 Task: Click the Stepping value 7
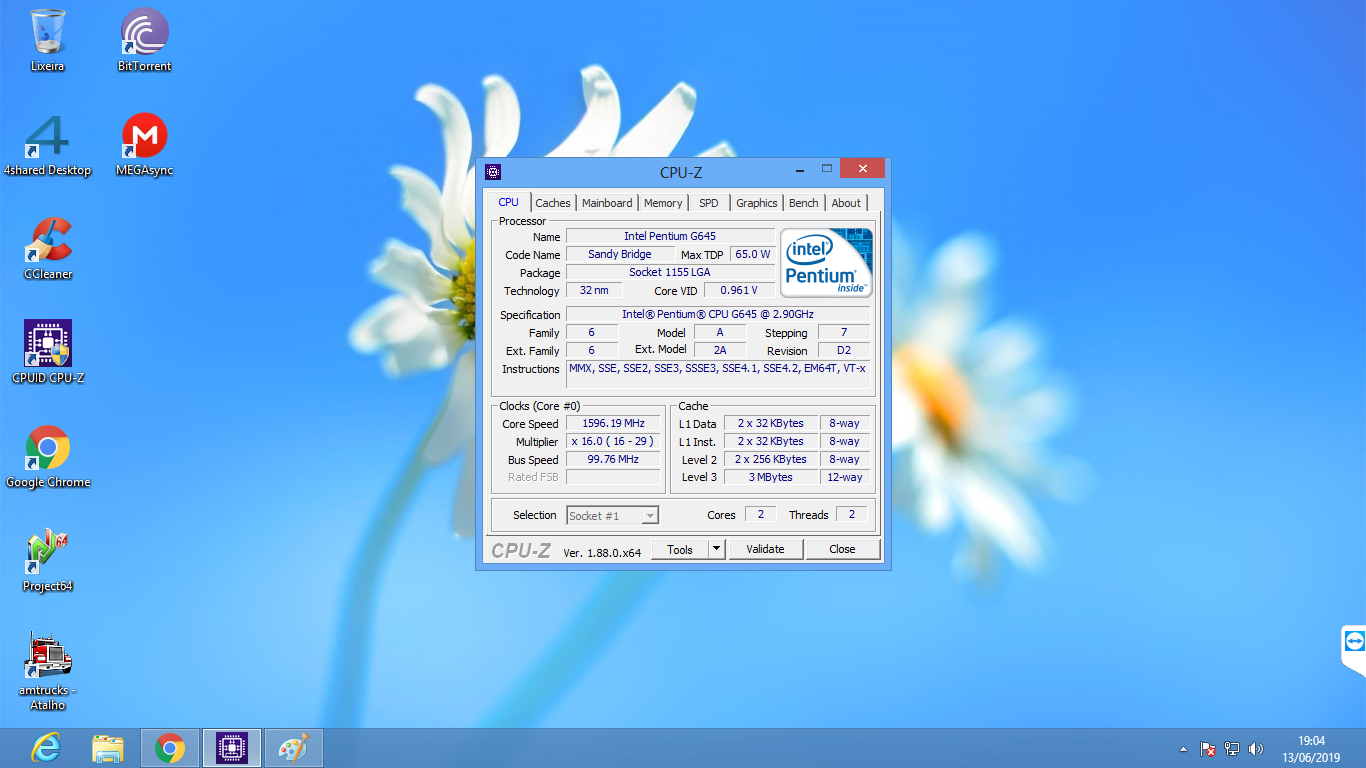pyautogui.click(x=844, y=332)
